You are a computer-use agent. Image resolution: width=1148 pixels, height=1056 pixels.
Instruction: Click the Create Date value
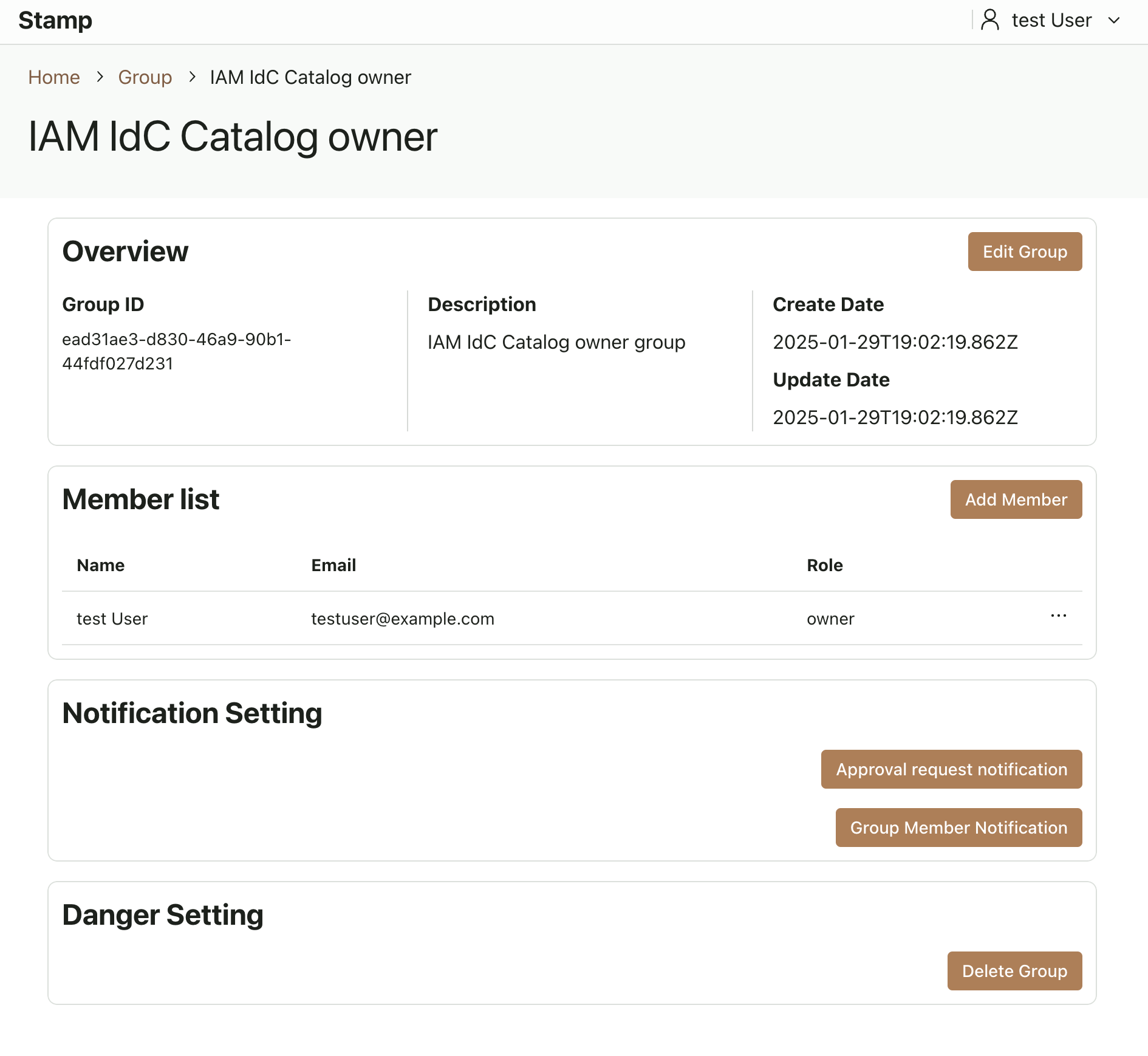pos(895,342)
